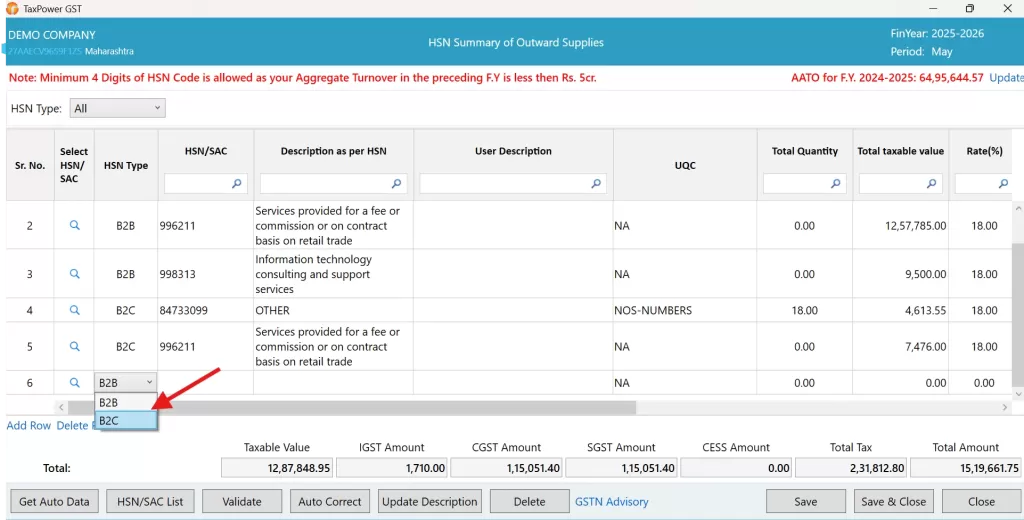Click the bottom Delete button

pos(530,502)
